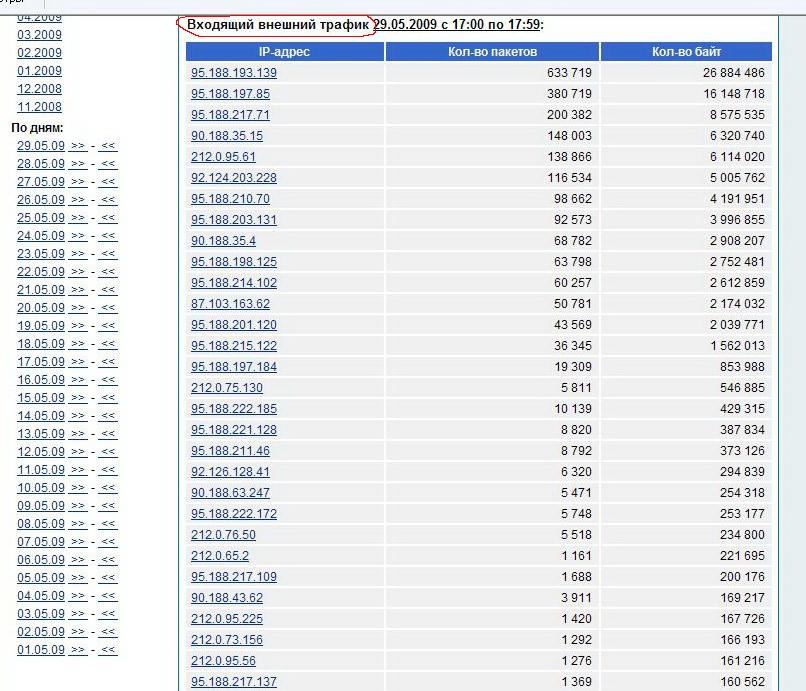Click the IP-адрес column header
This screenshot has height=691, width=806.
click(x=285, y=51)
